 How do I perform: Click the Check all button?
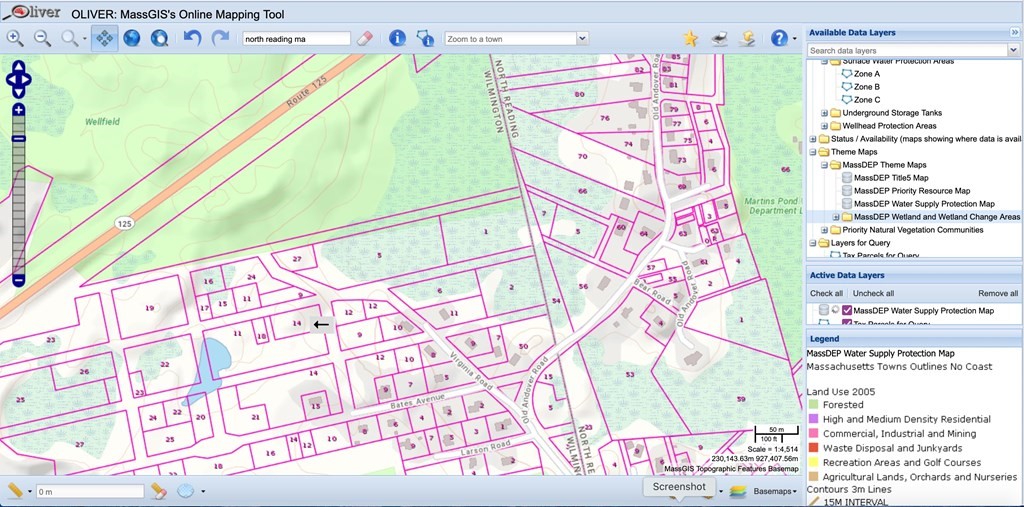(x=826, y=293)
